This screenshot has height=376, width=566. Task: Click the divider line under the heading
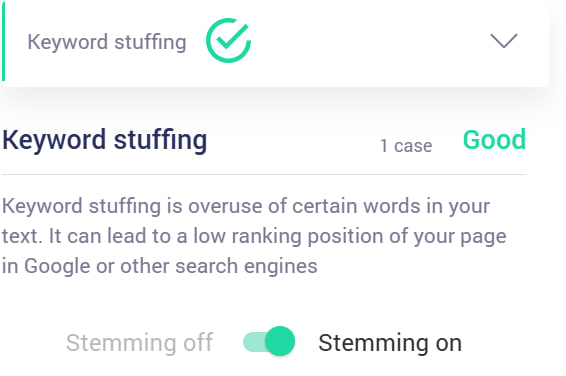pos(265,174)
